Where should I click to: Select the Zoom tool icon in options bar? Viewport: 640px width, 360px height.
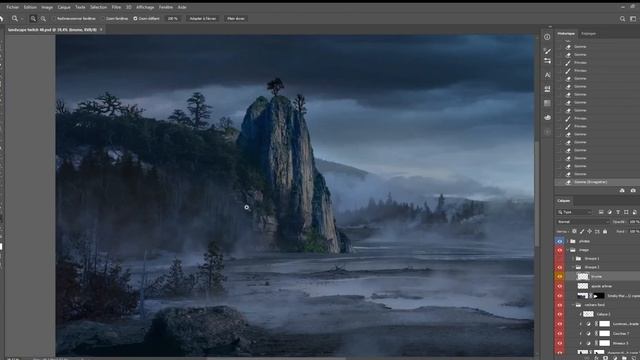point(15,18)
